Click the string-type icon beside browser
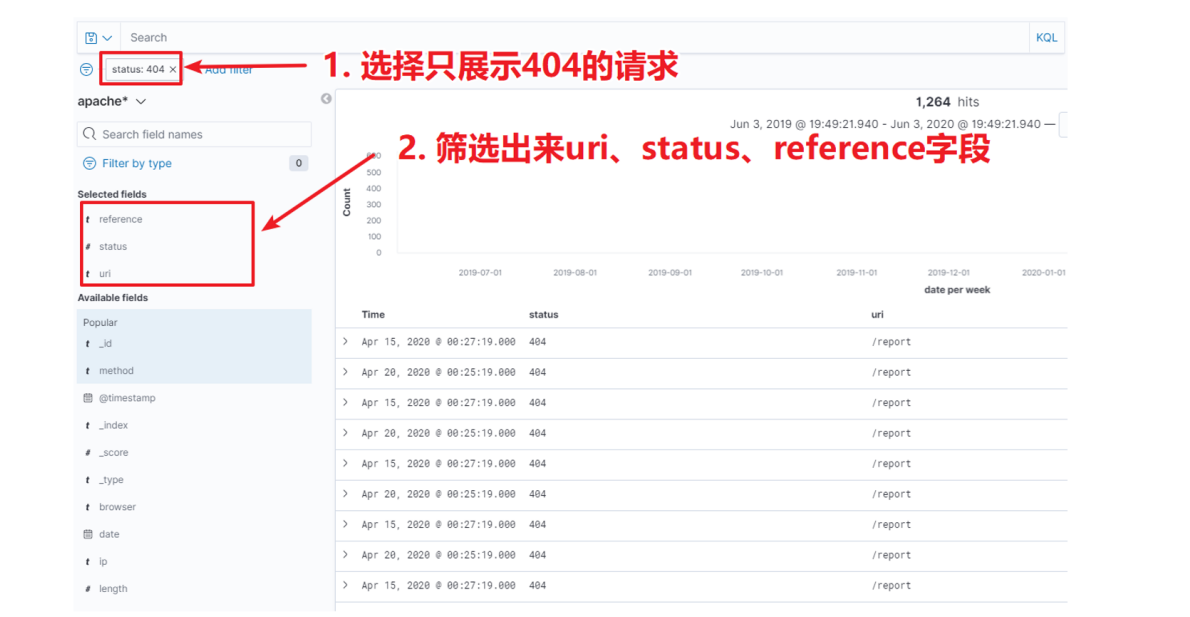 click(88, 508)
